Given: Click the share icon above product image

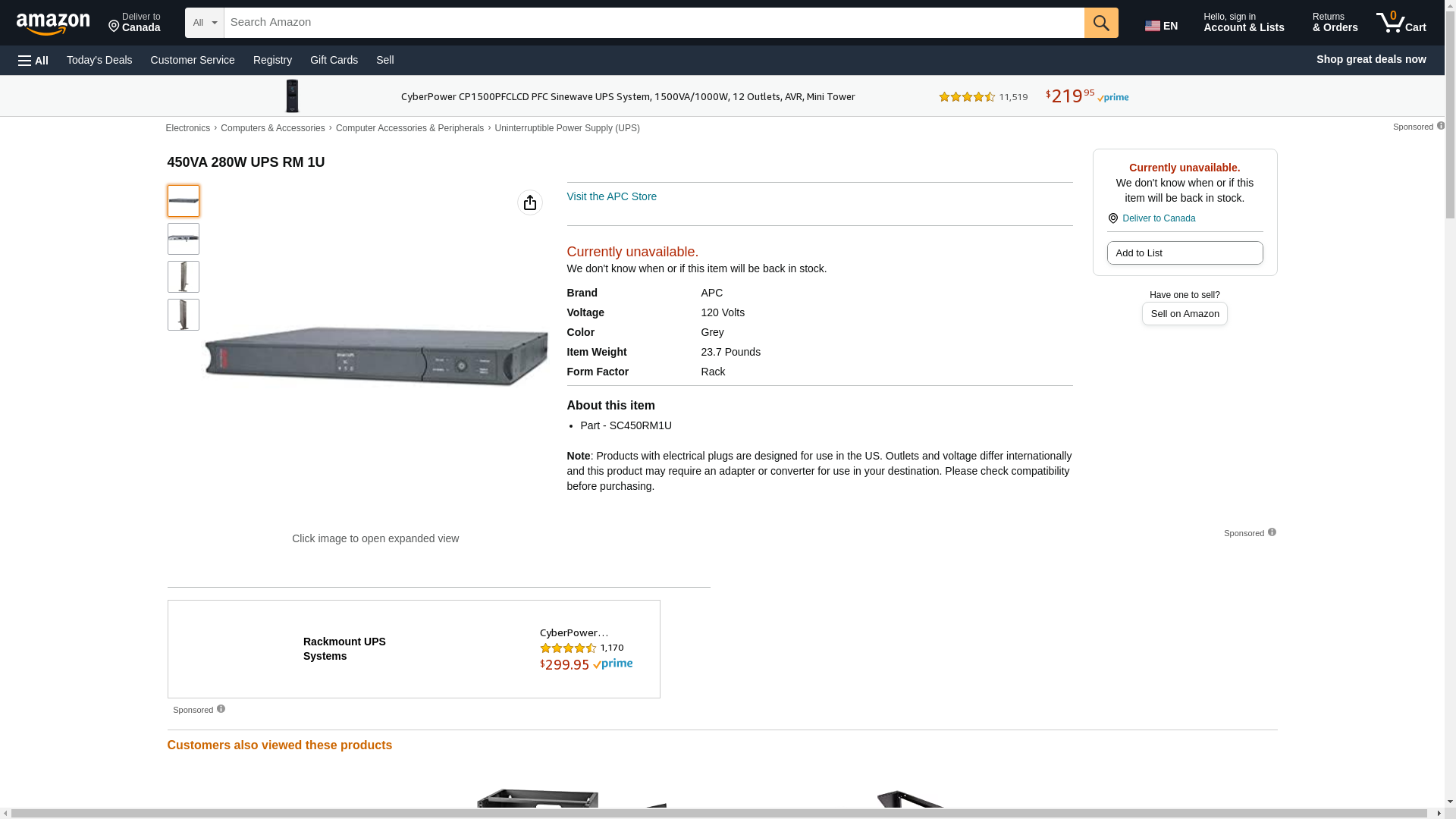Looking at the screenshot, I should [529, 202].
